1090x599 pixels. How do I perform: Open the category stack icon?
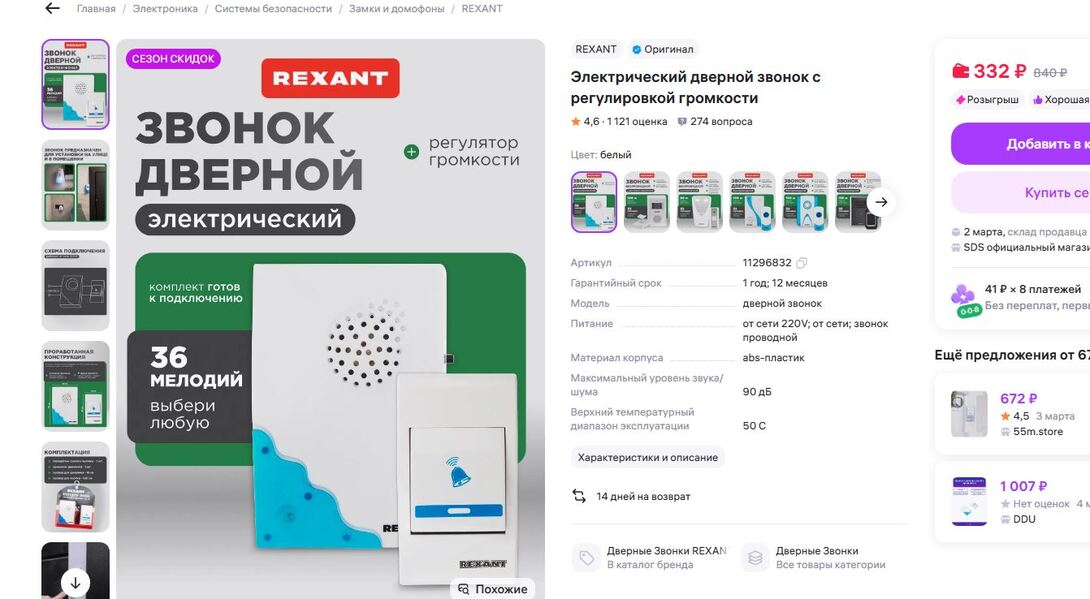pos(755,557)
